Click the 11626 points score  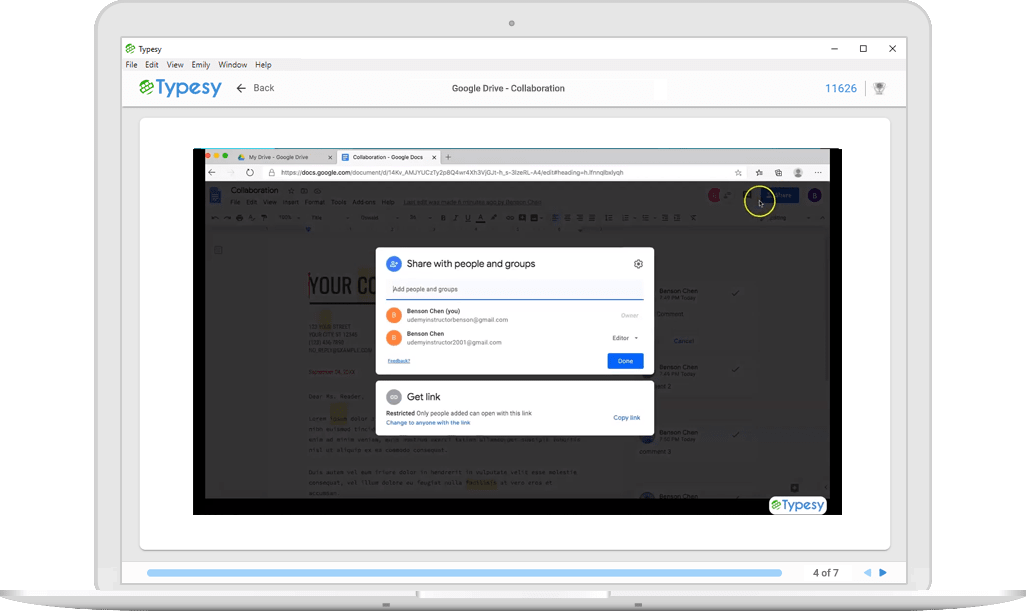[x=841, y=88]
